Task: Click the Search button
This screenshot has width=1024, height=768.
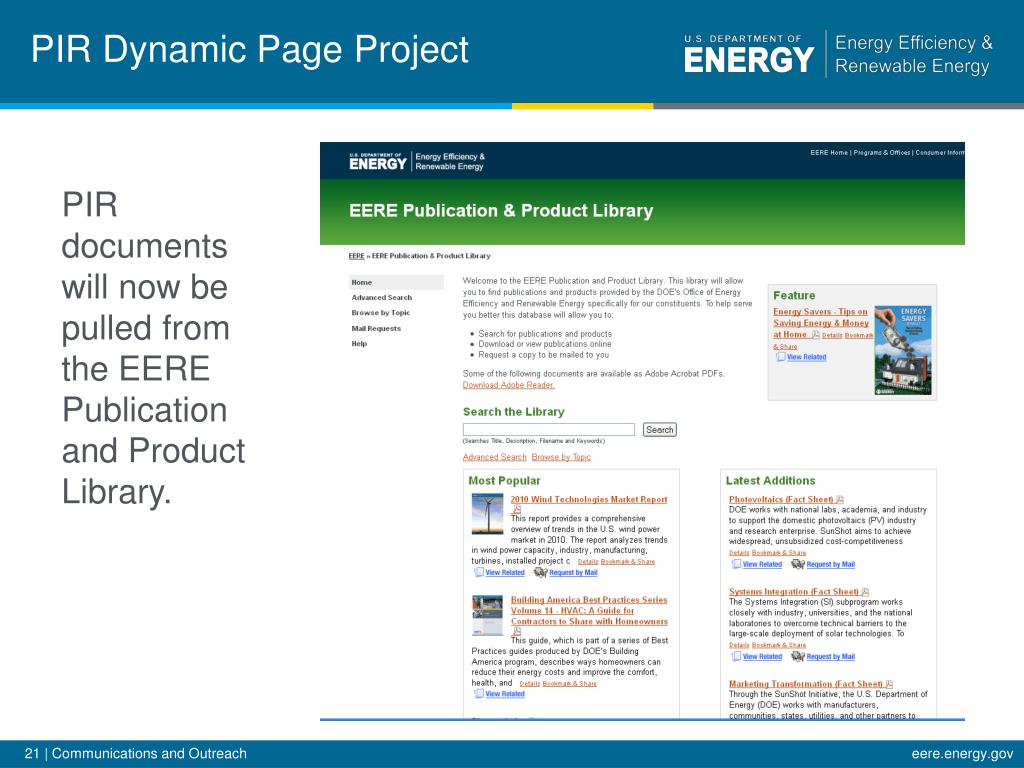Action: 659,430
